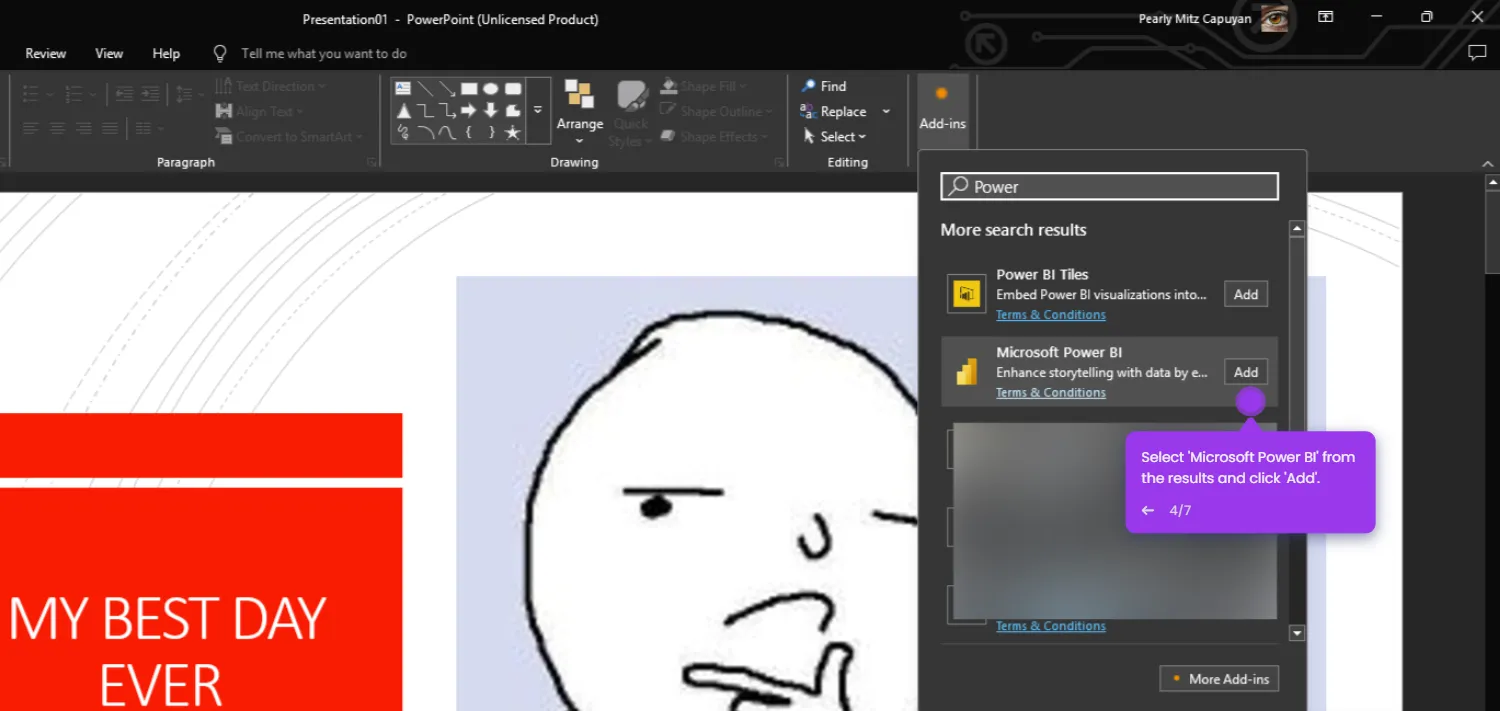Open Terms & Conditions under Microsoft Power BI
Viewport: 1500px width, 711px height.
click(1051, 393)
